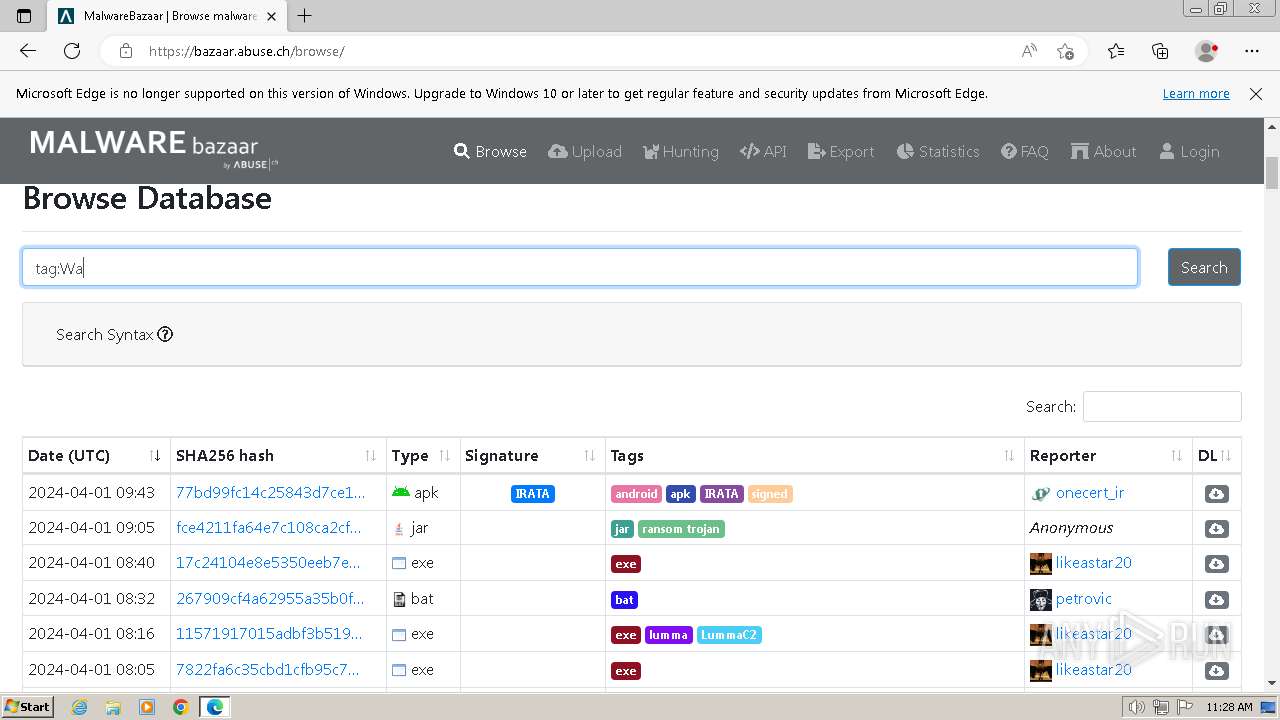1280x720 pixels.
Task: Click the IRATA signature badge
Action: (x=532, y=494)
